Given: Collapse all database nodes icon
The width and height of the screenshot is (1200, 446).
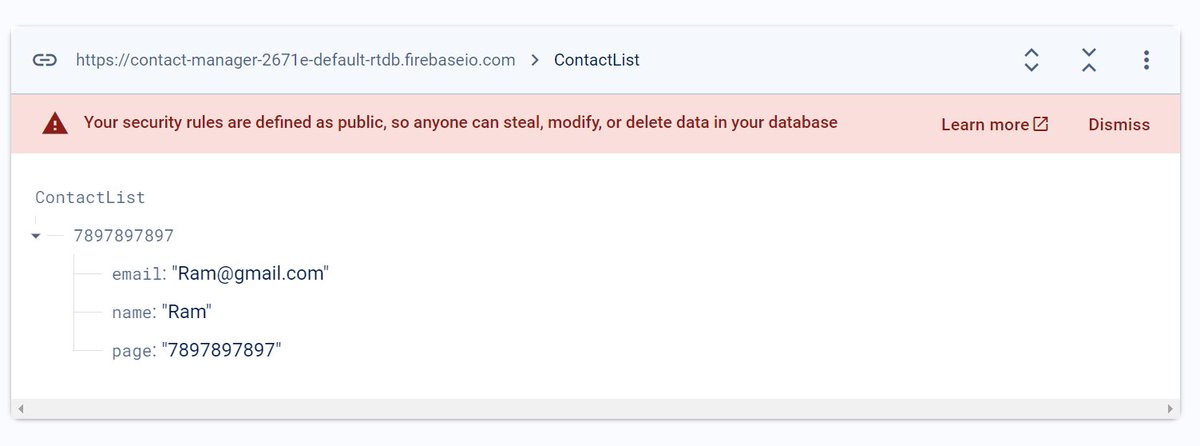Looking at the screenshot, I should tap(1089, 60).
